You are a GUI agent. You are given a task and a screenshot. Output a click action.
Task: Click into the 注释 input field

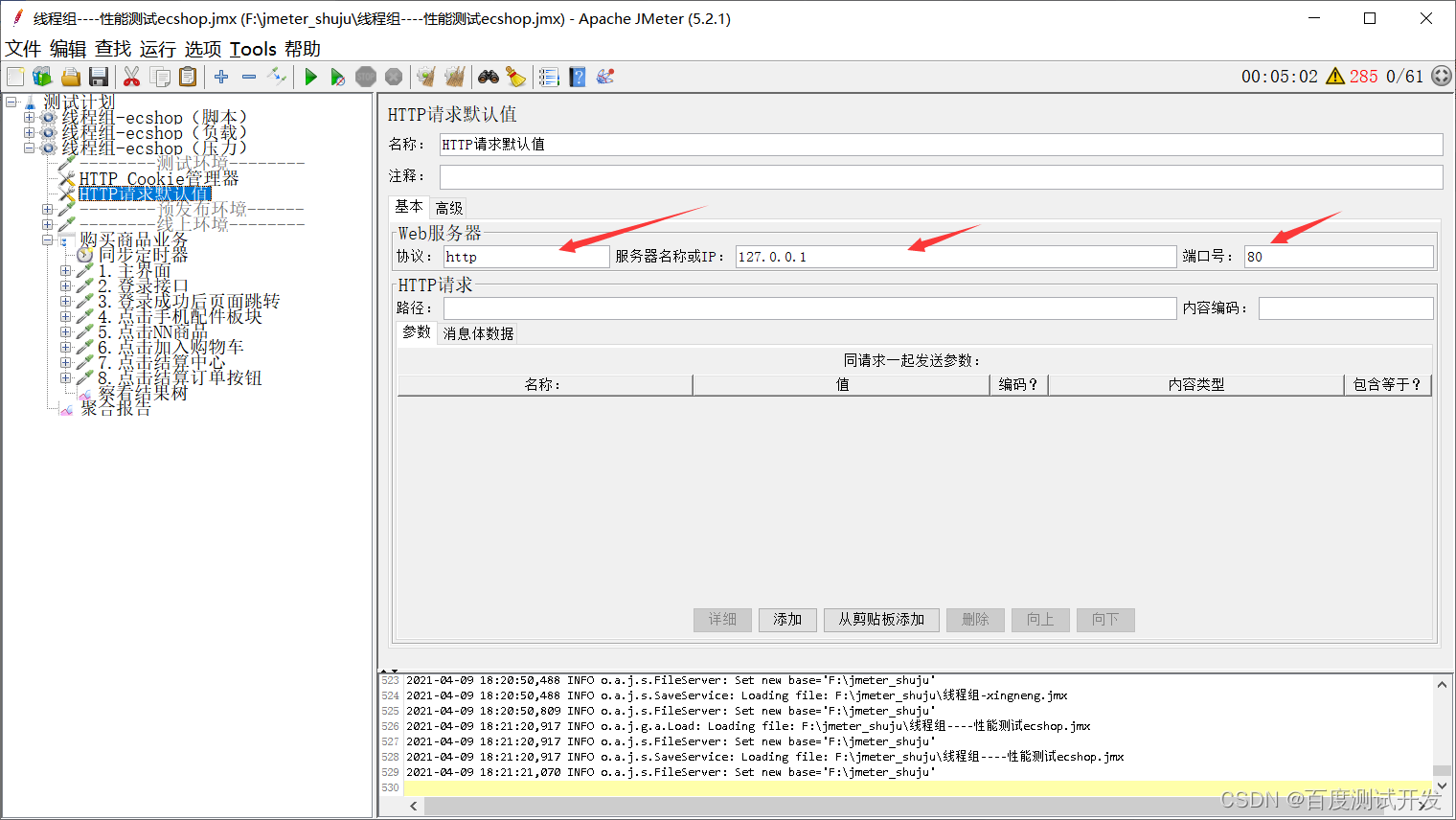[941, 176]
